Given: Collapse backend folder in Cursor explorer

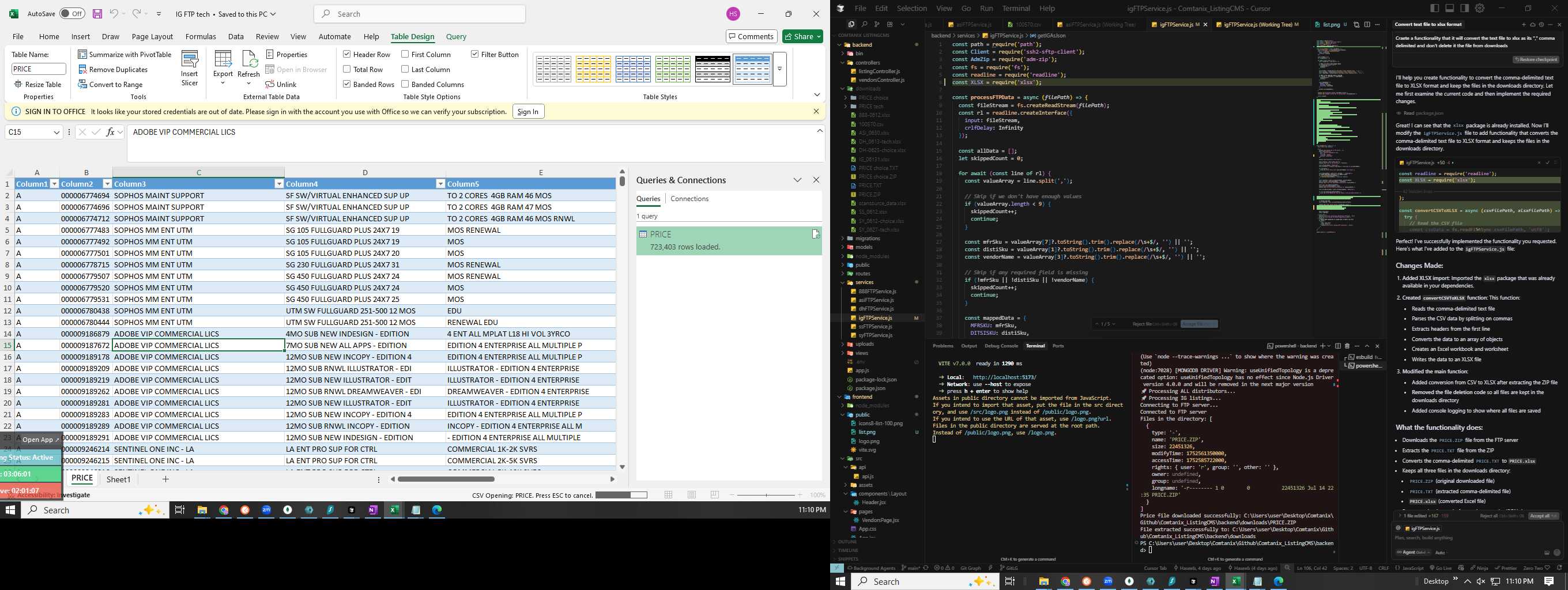Looking at the screenshot, I should point(840,44).
